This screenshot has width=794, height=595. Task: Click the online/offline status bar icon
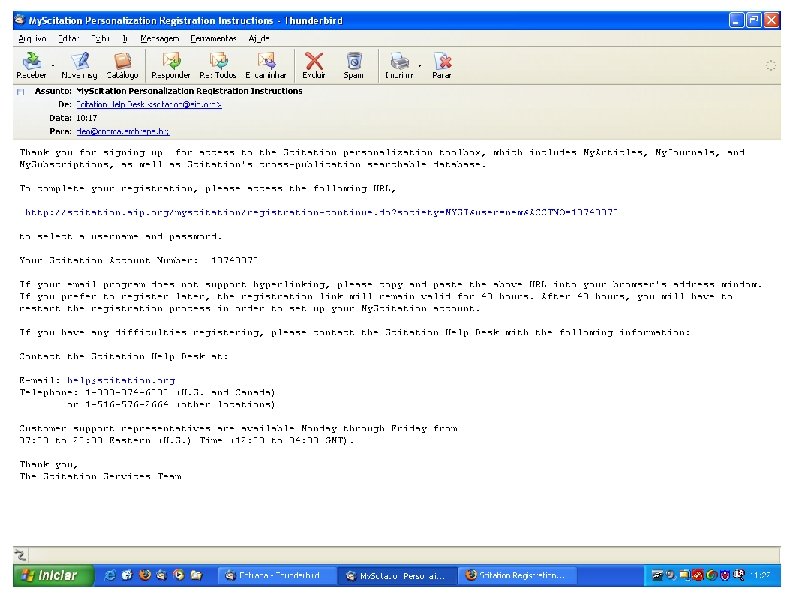pyautogui.click(x=20, y=555)
